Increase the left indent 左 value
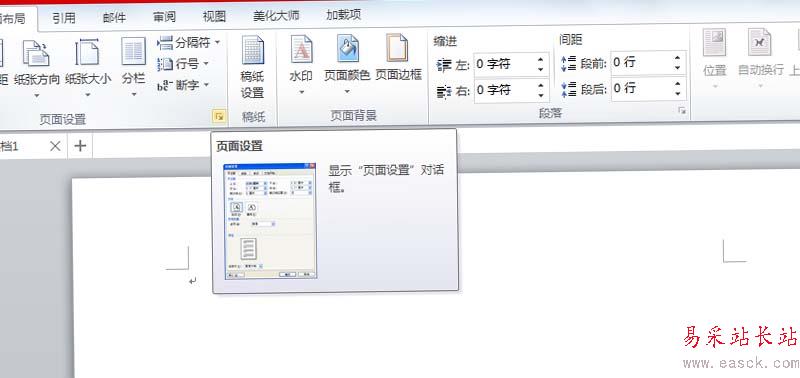 coord(541,60)
